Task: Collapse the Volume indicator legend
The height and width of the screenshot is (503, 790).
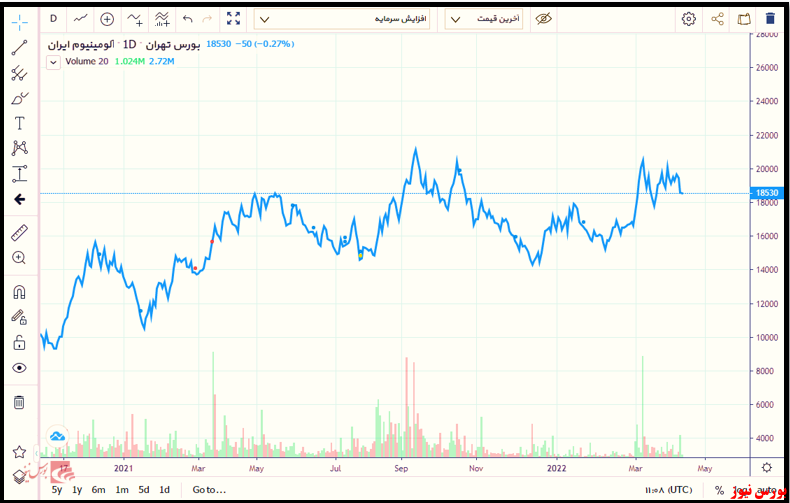Action: point(53,62)
